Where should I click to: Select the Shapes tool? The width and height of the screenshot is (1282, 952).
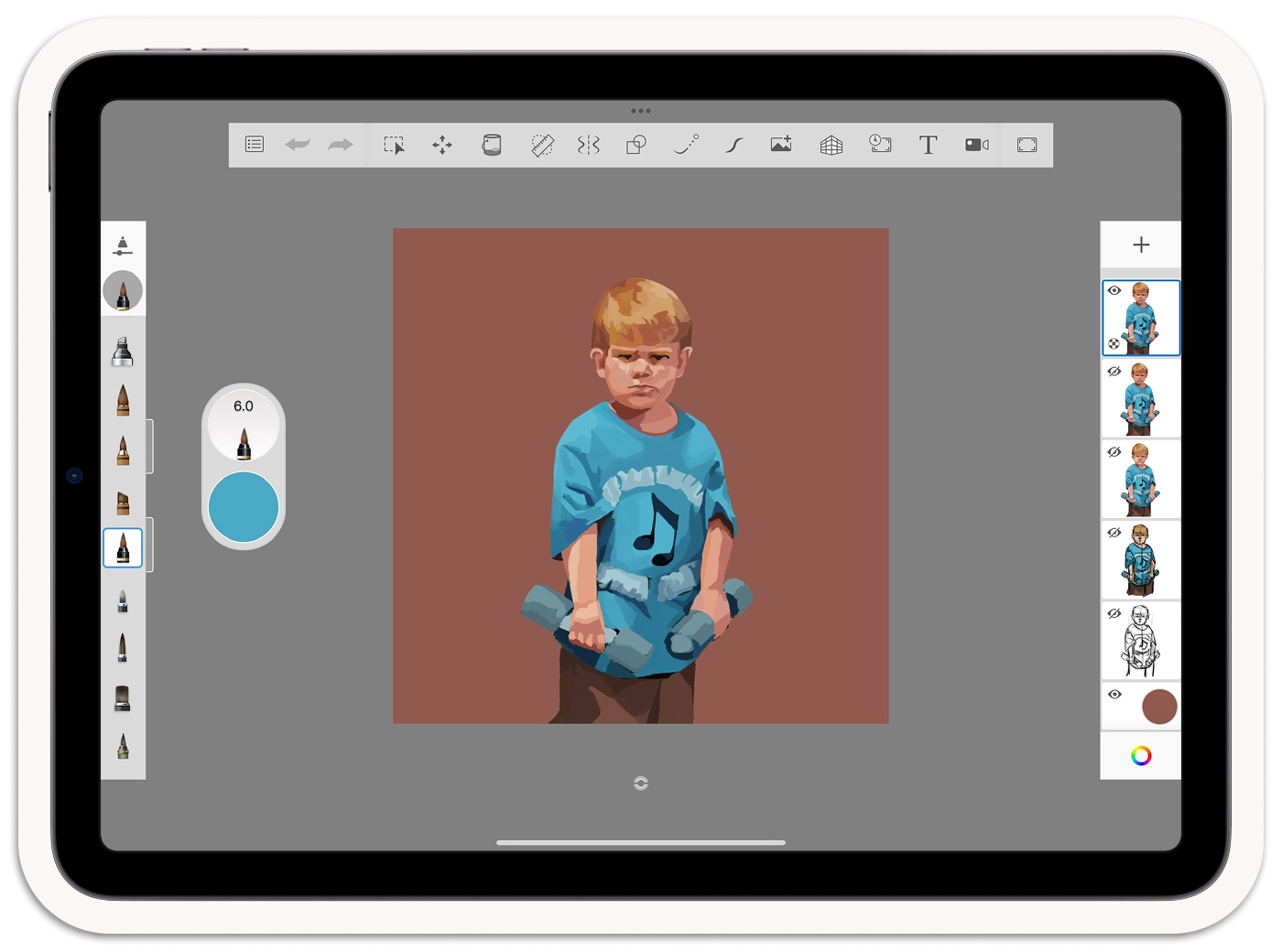(636, 144)
